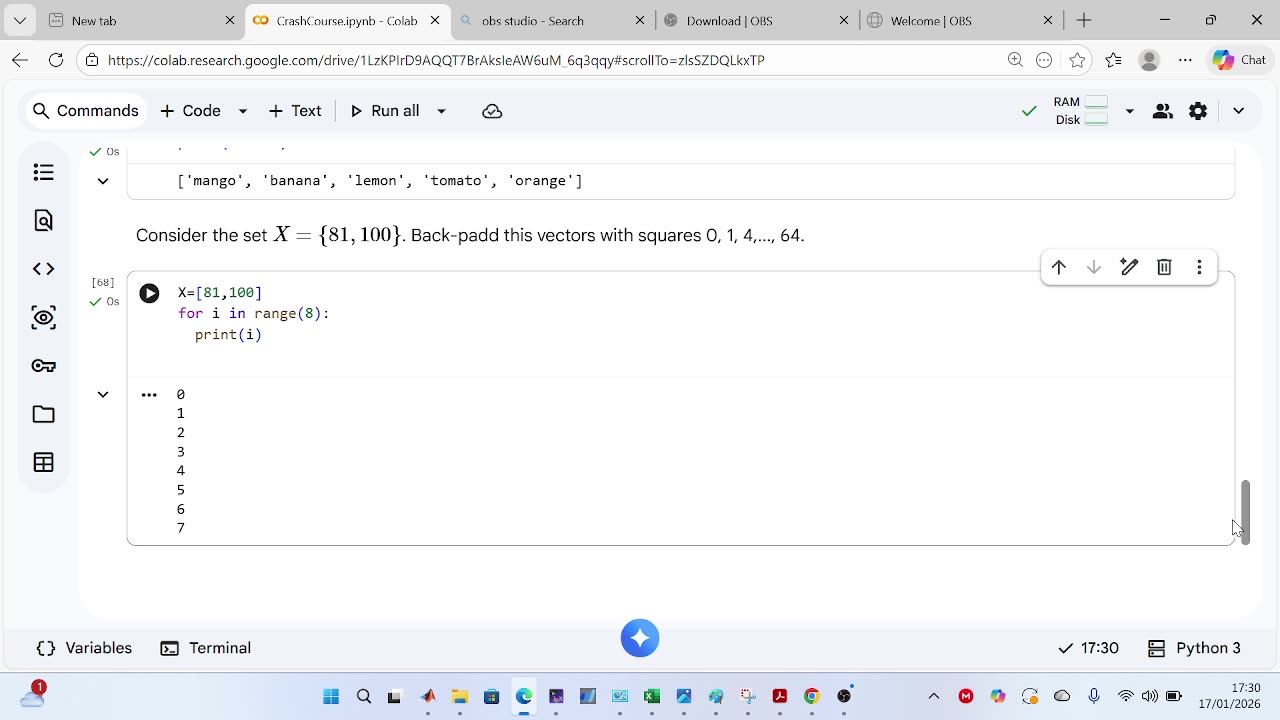Add a new Code cell

point(190,111)
